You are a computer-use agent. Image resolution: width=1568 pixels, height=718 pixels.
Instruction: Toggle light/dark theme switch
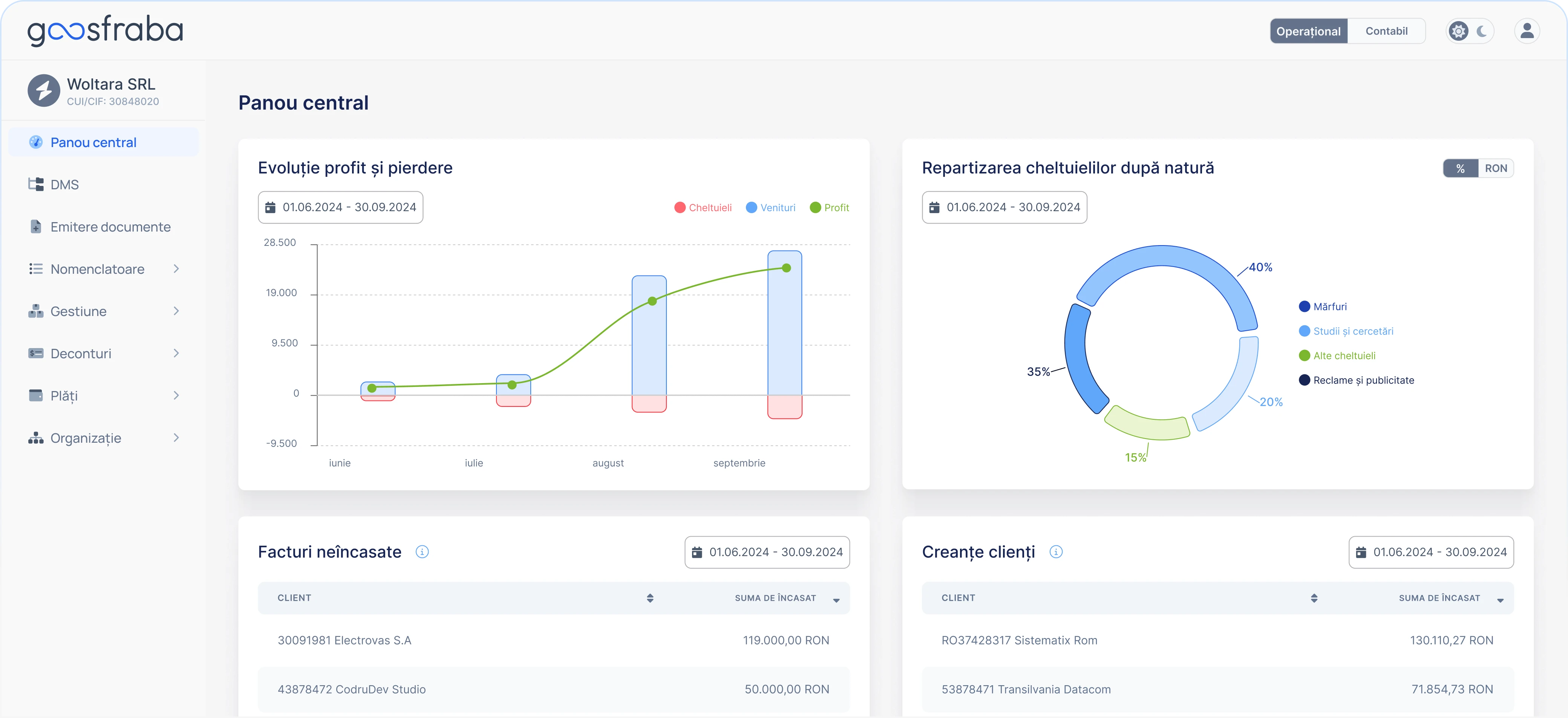(x=1469, y=31)
